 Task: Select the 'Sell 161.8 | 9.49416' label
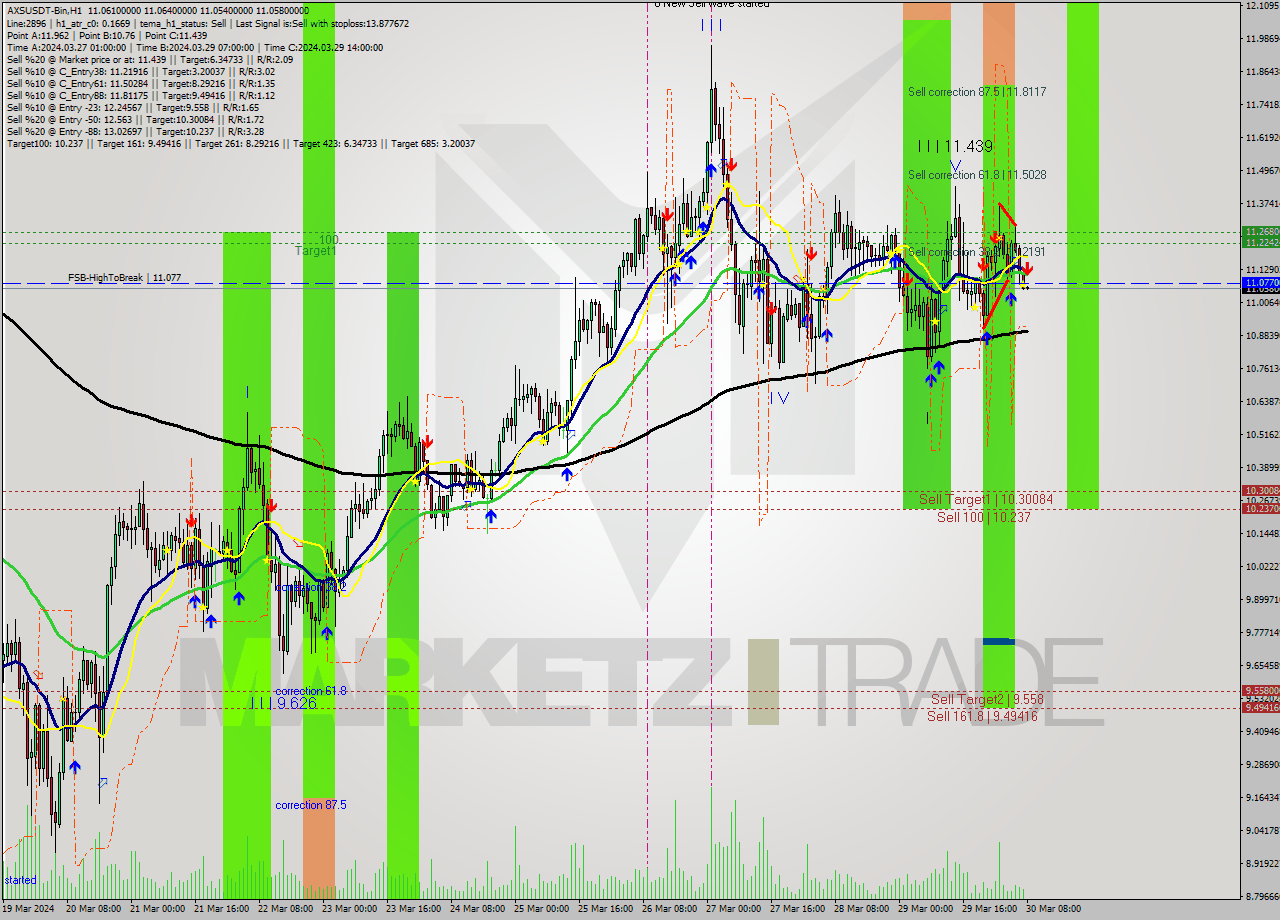[982, 716]
